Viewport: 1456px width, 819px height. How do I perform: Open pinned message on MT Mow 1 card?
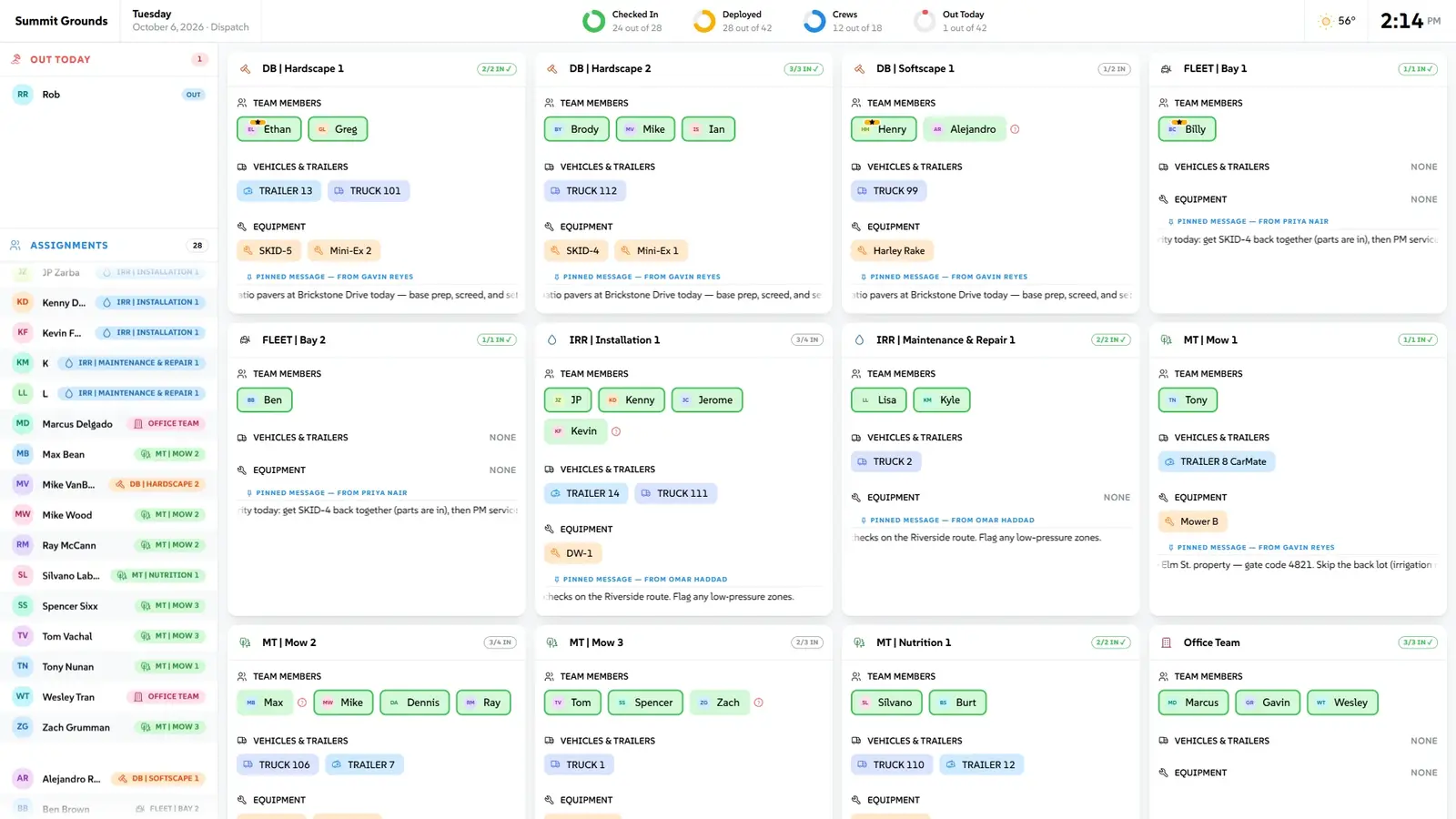1298,557
